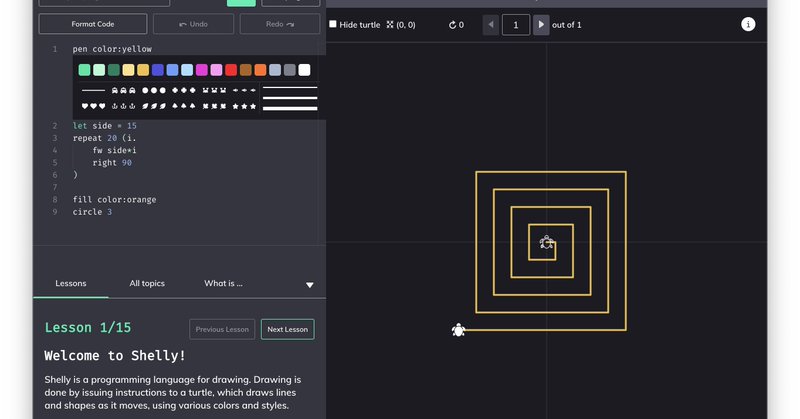Choose the cars pen pattern
This screenshot has height=419, width=800.
tap(123, 90)
